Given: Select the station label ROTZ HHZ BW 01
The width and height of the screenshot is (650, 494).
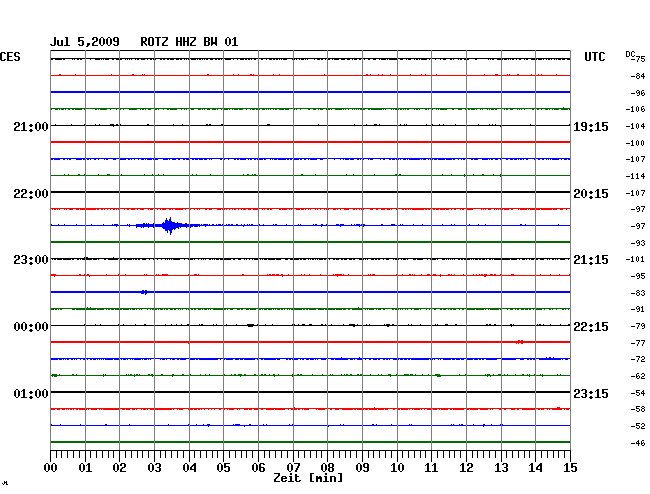Looking at the screenshot, I should click(x=189, y=42).
